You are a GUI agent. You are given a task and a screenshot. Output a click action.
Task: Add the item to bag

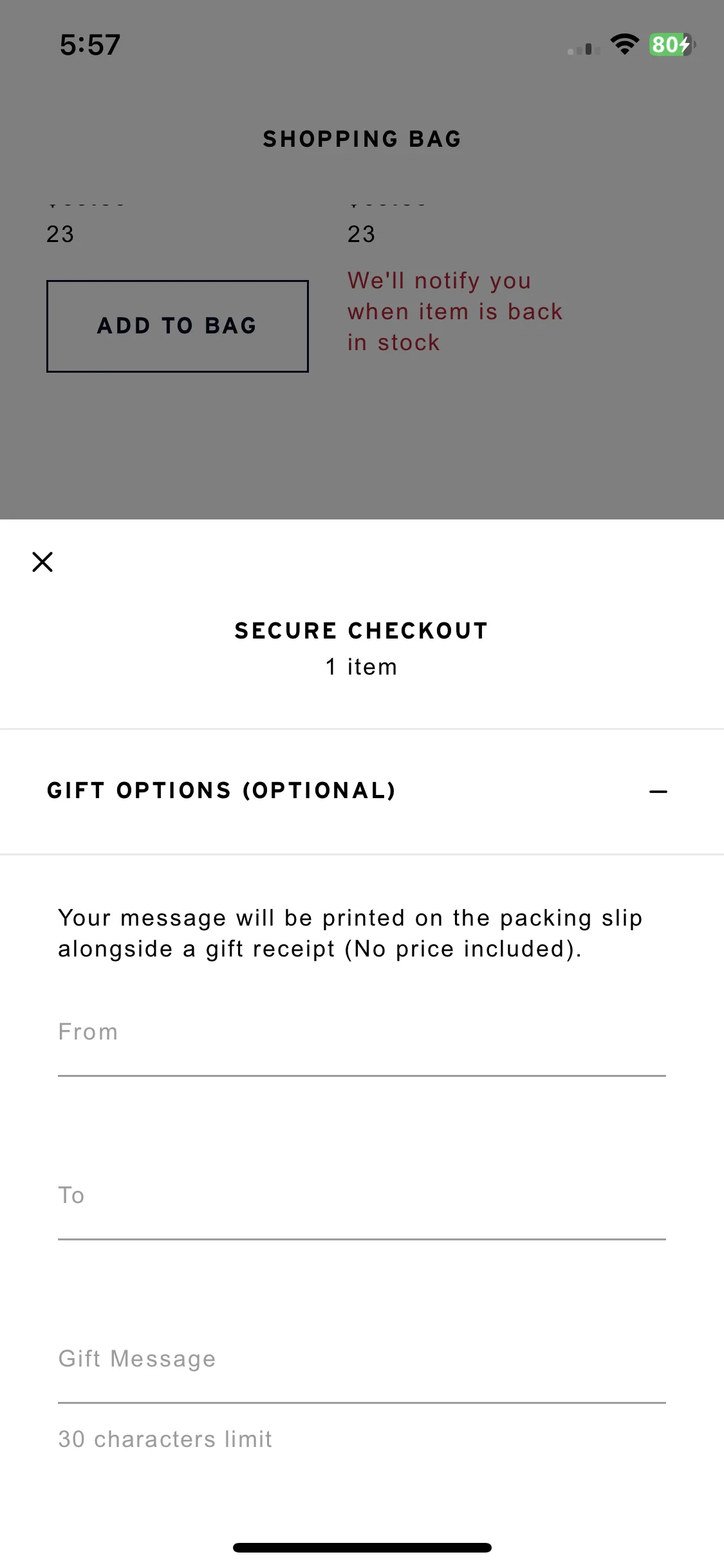pos(178,326)
